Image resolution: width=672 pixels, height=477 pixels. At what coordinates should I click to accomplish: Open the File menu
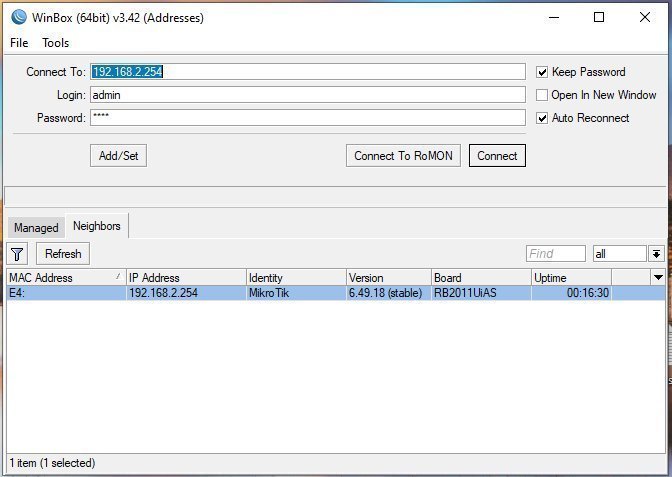tap(19, 43)
